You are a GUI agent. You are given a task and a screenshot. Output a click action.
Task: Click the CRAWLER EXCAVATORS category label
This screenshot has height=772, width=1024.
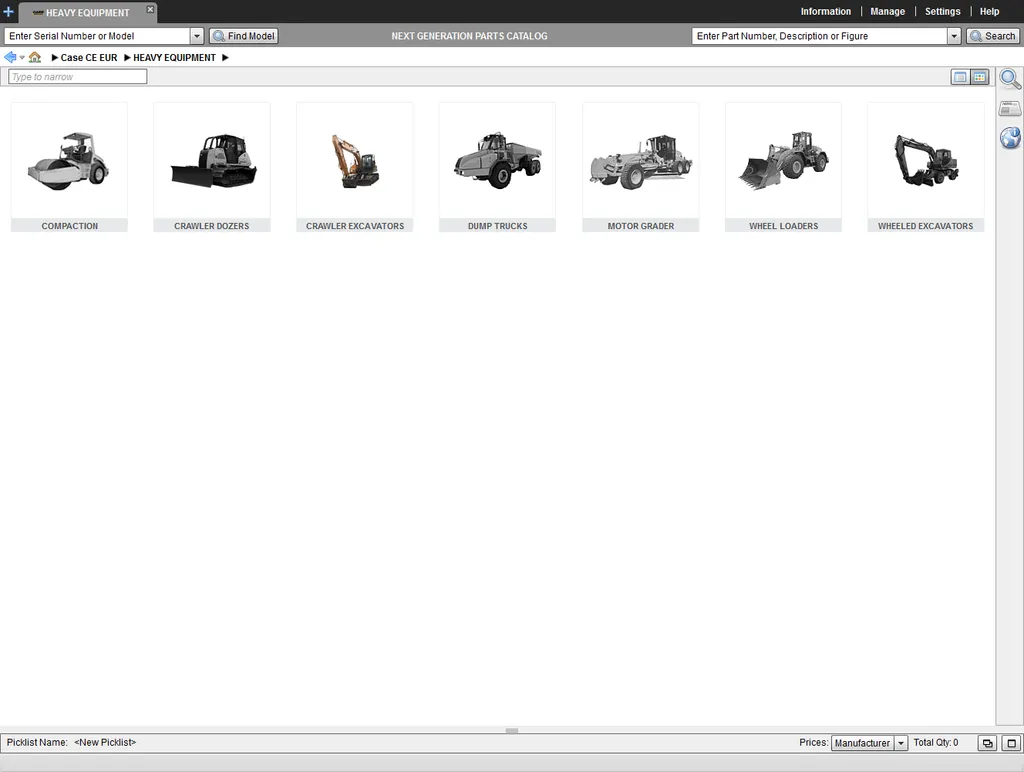click(x=355, y=226)
